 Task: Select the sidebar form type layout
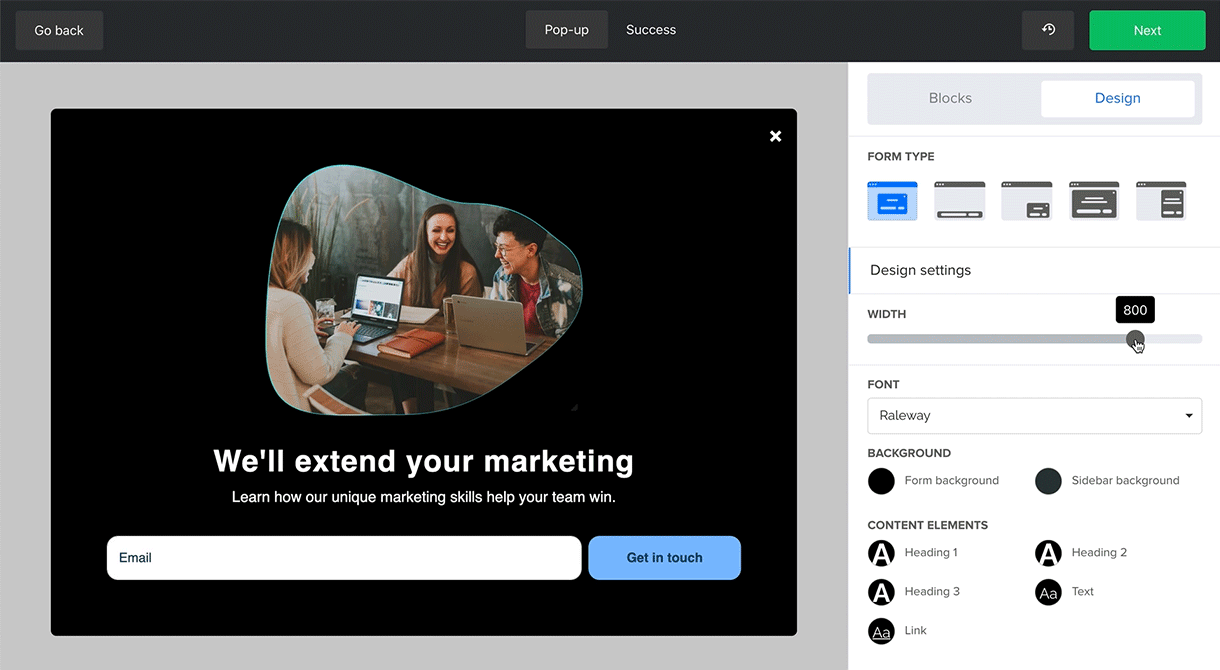1160,200
